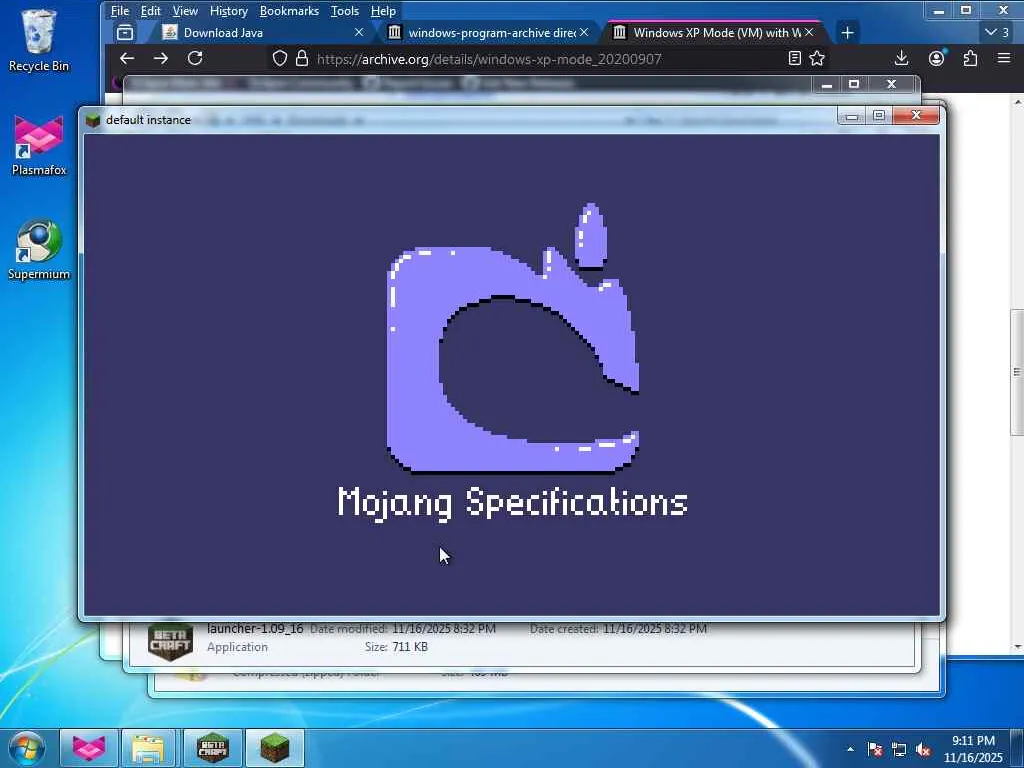Open the tab overview icon beside tabs

(x=125, y=33)
